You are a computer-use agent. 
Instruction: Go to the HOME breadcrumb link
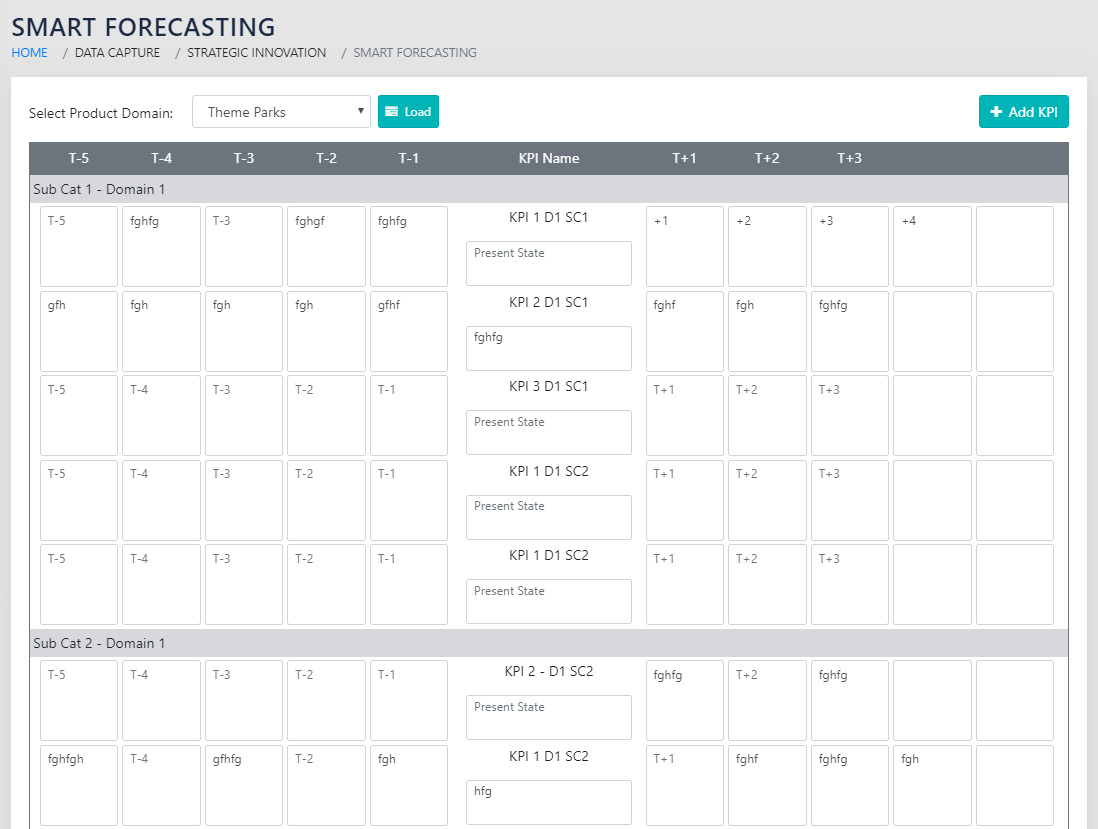(29, 53)
